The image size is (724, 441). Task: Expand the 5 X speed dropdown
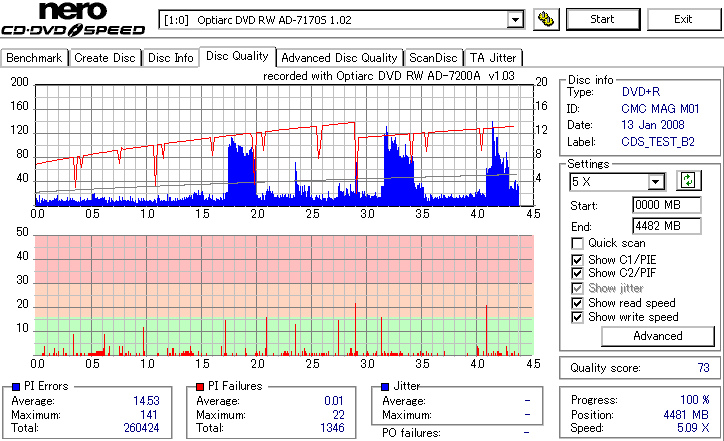(655, 182)
